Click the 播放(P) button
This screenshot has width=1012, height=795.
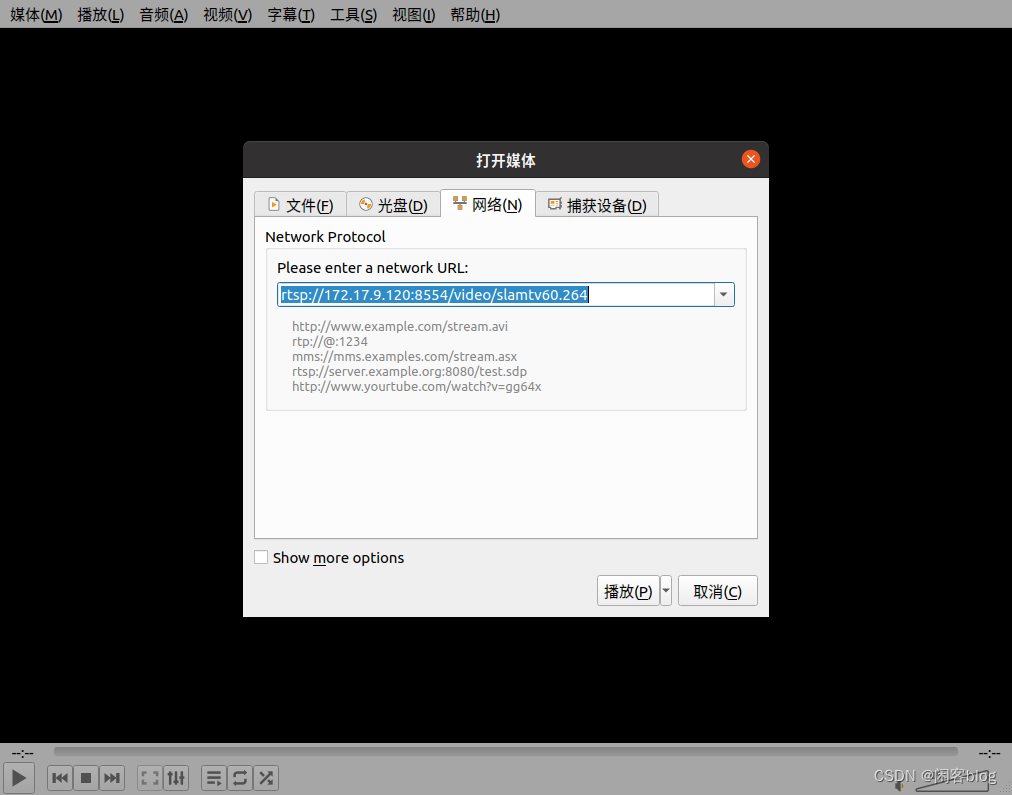[628, 590]
